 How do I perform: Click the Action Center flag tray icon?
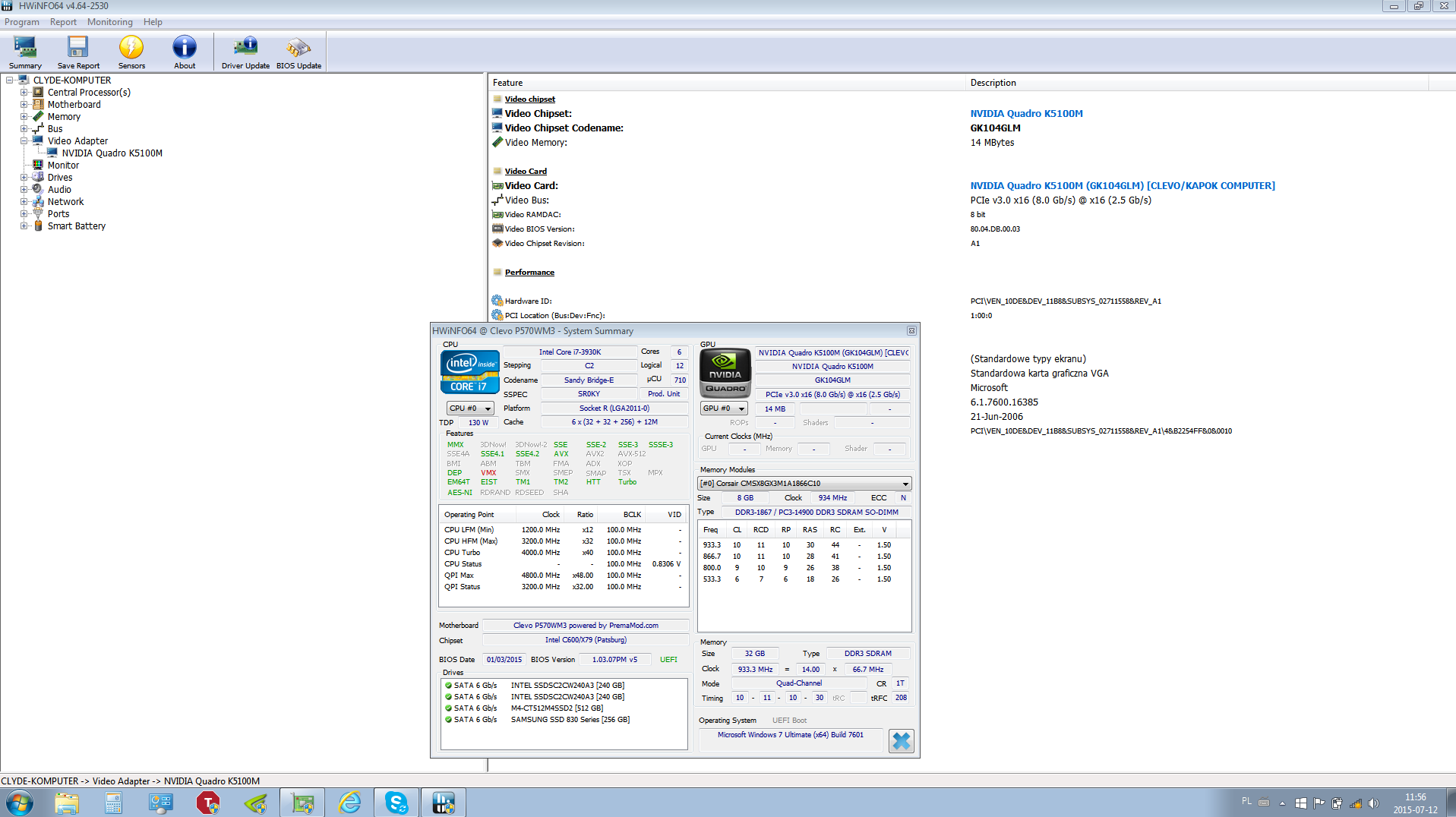coord(1319,803)
